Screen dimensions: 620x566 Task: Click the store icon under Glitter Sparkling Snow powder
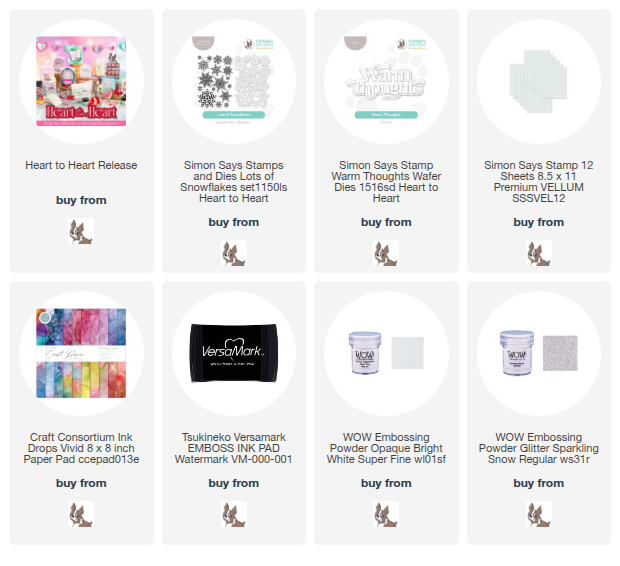click(x=539, y=514)
